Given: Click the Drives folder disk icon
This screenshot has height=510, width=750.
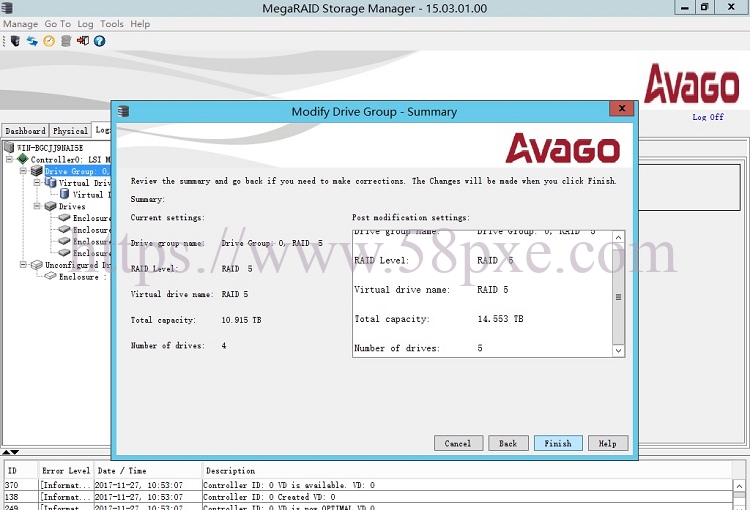Looking at the screenshot, I should point(51,206).
